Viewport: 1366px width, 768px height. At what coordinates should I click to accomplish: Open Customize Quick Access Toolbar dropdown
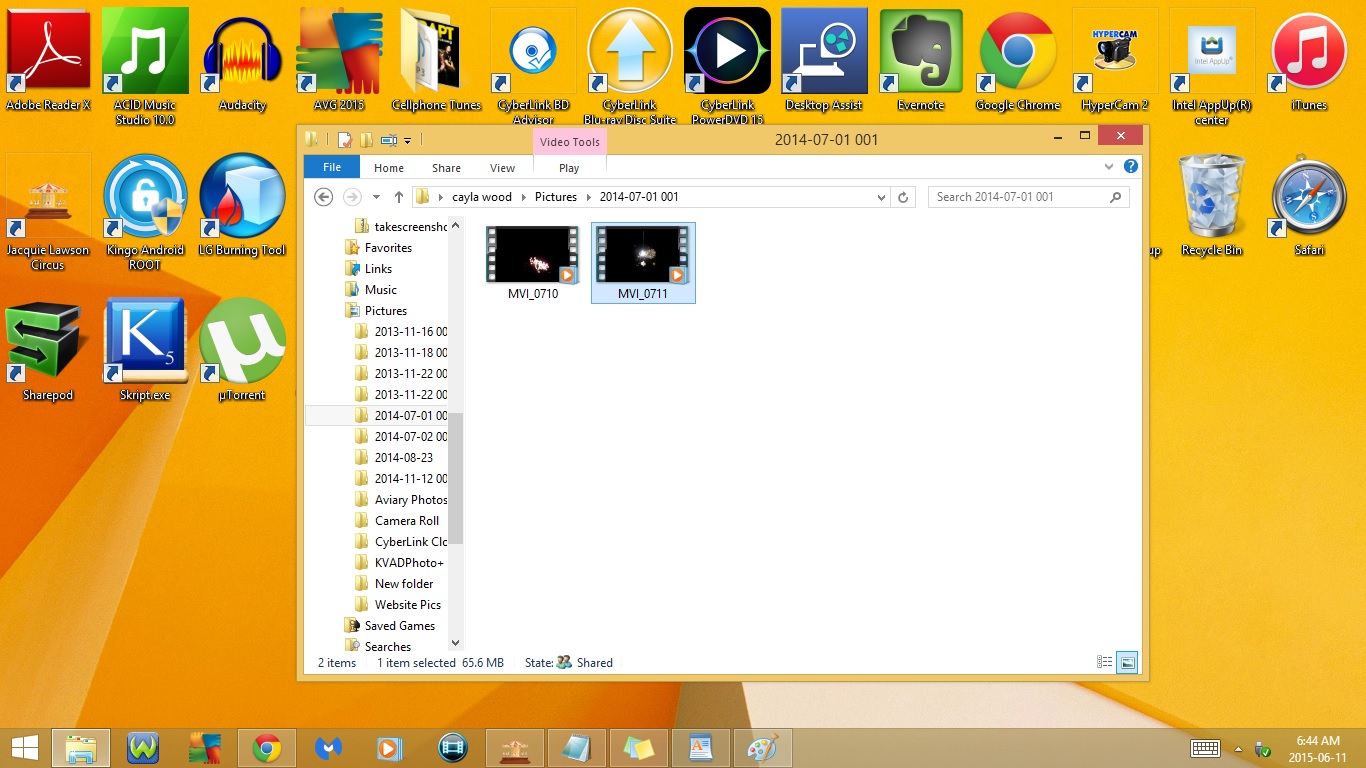click(x=408, y=140)
